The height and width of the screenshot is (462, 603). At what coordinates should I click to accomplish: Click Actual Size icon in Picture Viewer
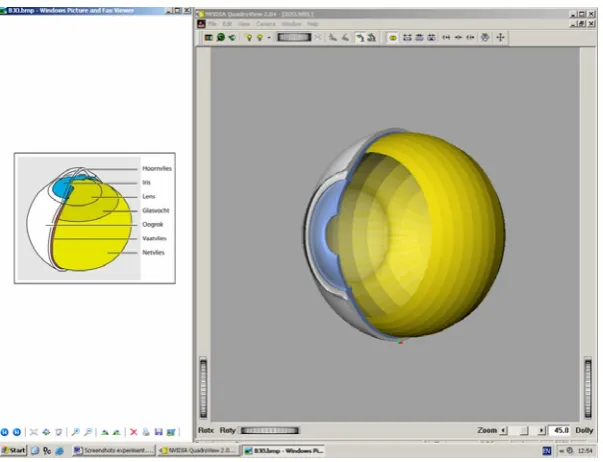pos(46,432)
